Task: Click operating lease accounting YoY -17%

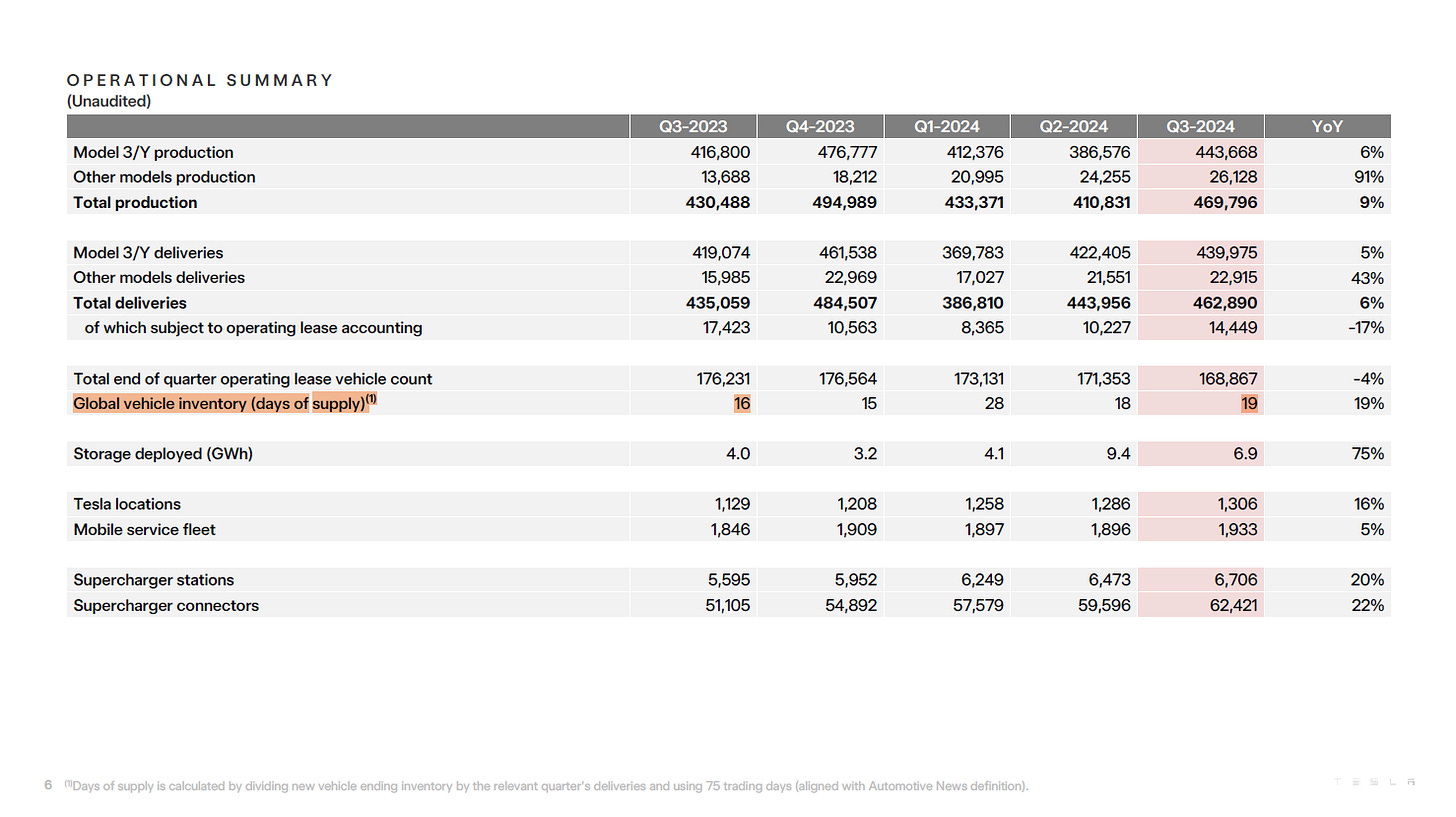Action: [x=1364, y=327]
